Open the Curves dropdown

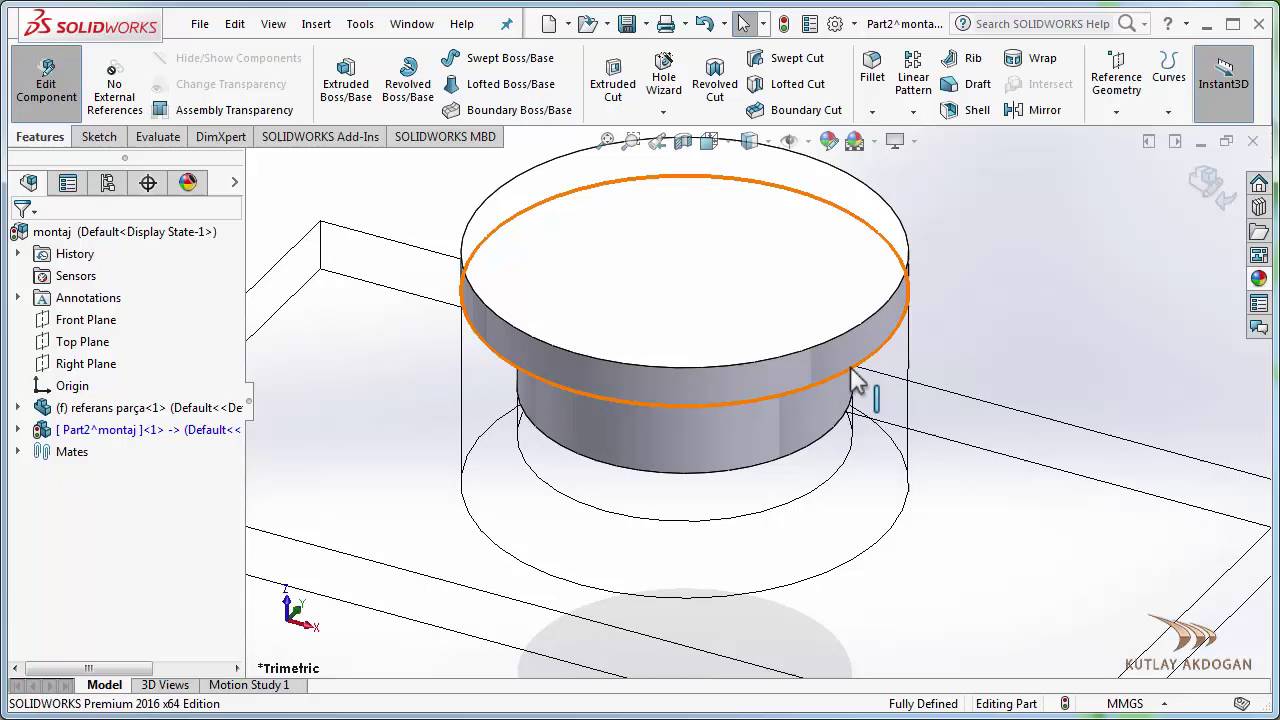coord(1168,68)
